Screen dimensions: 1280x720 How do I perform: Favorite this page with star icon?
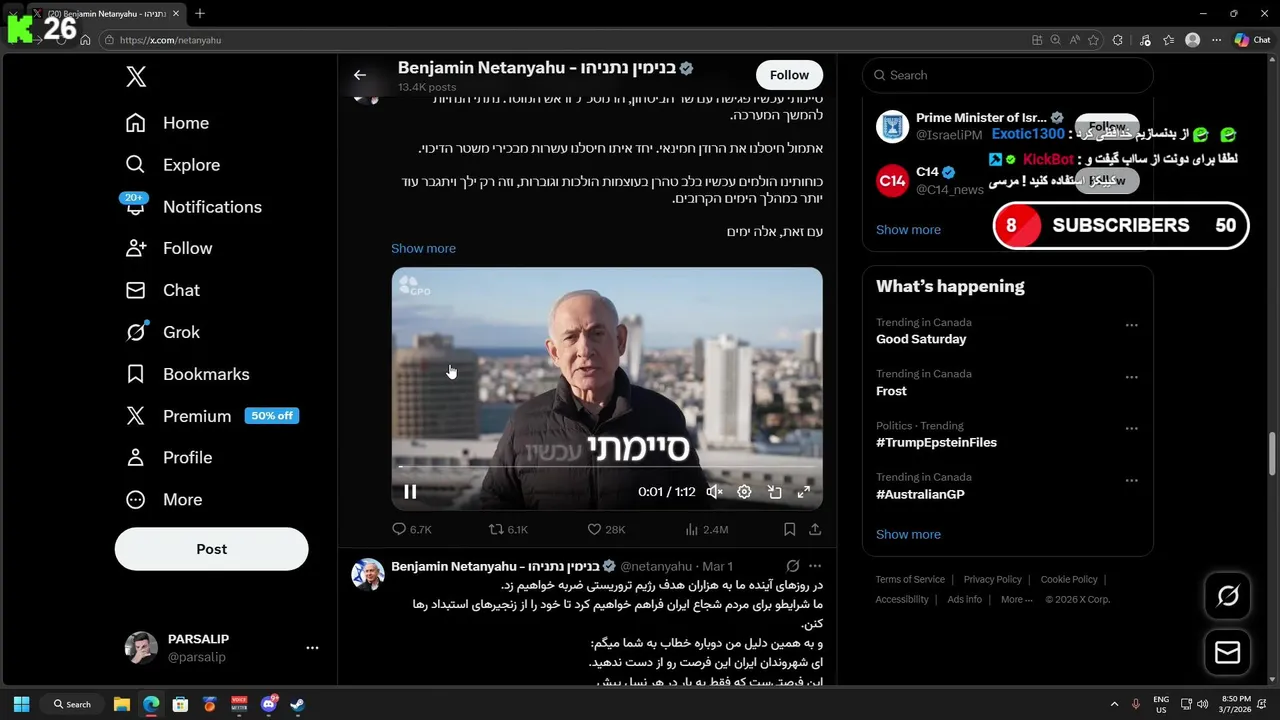1093,40
